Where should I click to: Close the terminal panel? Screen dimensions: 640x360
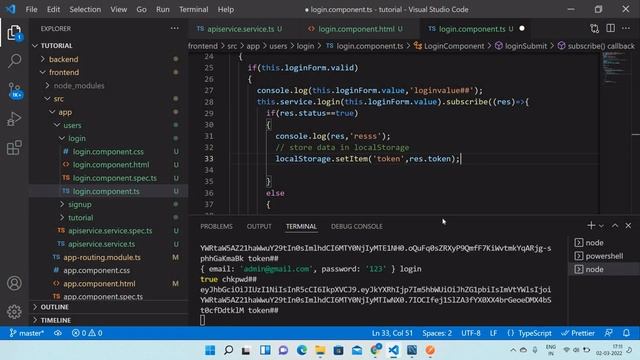click(x=628, y=225)
